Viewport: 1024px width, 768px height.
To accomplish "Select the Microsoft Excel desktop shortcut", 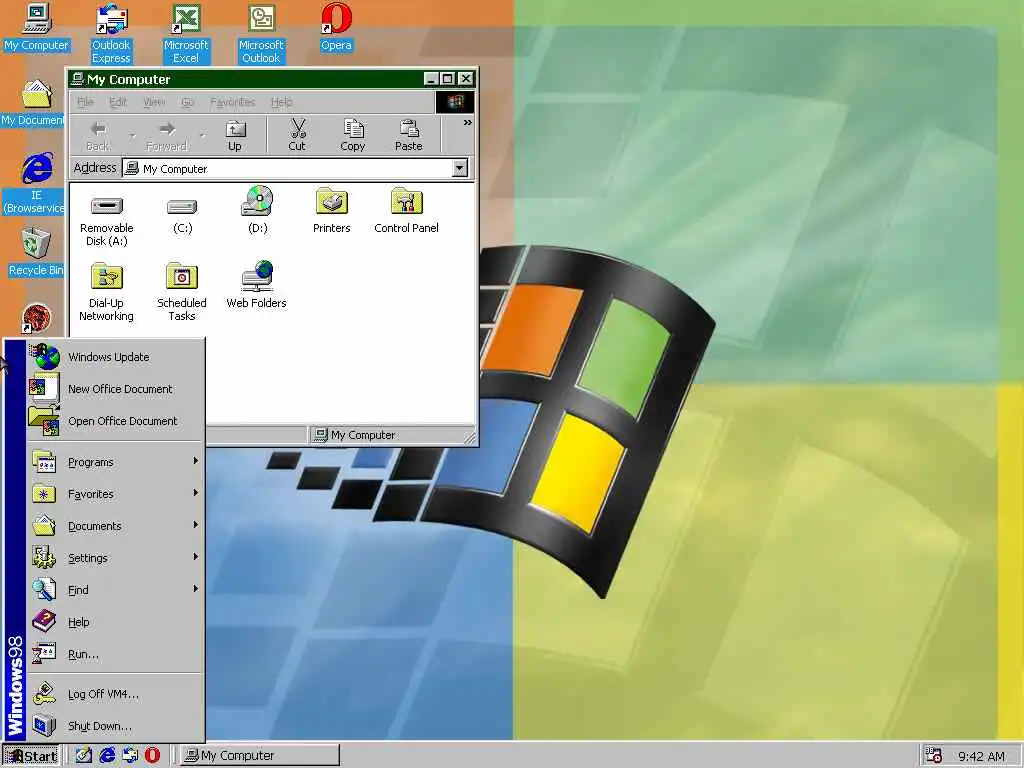I will [186, 34].
